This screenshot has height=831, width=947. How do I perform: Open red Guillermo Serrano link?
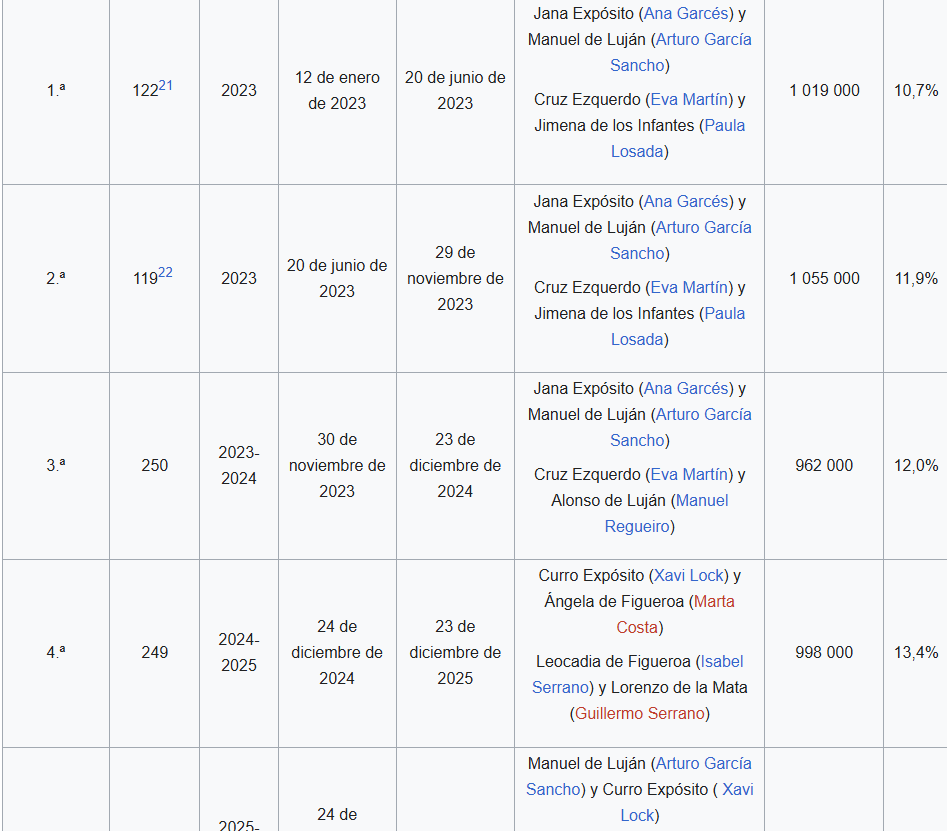pyautogui.click(x=640, y=714)
